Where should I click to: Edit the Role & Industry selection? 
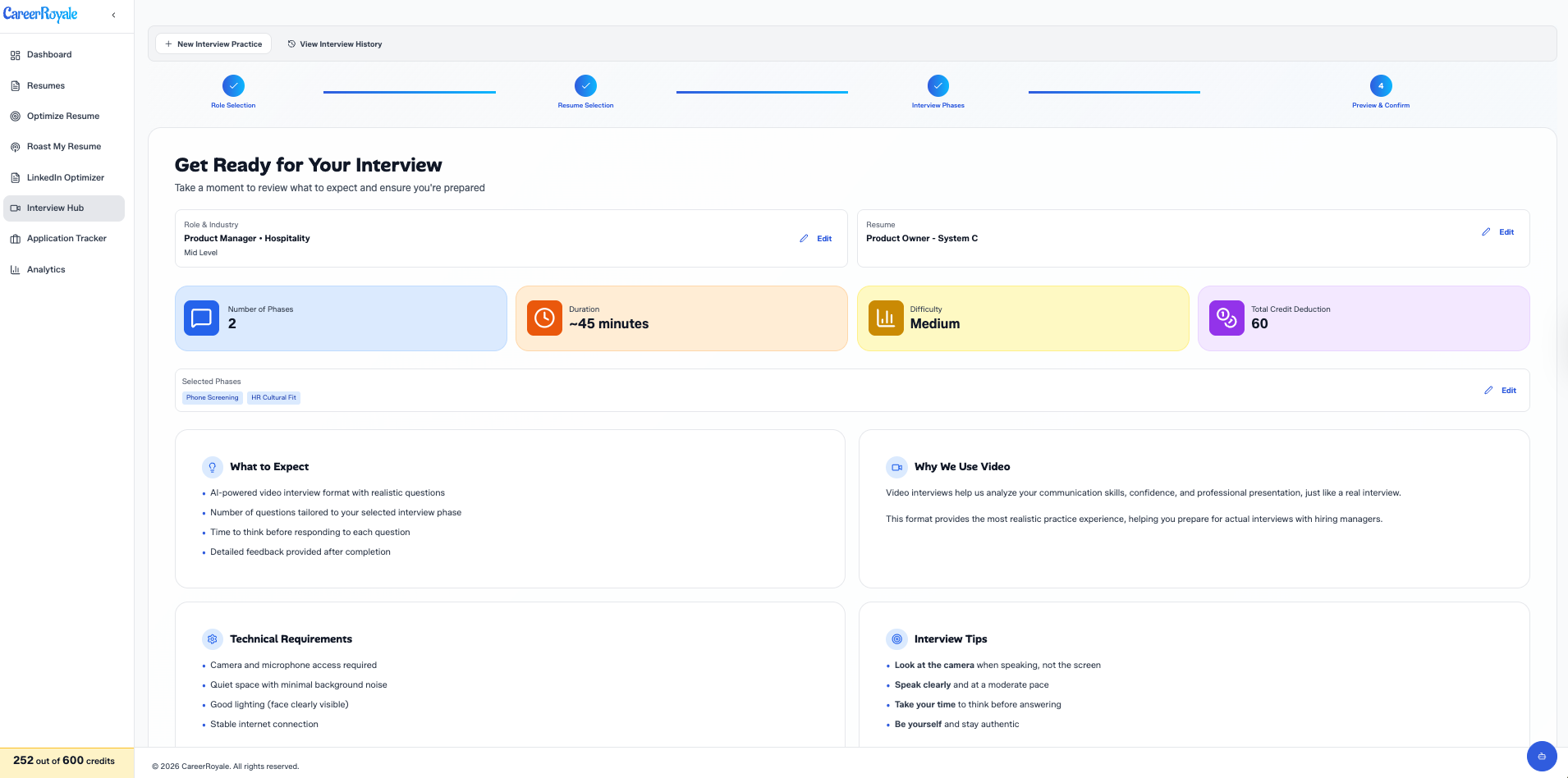click(816, 238)
